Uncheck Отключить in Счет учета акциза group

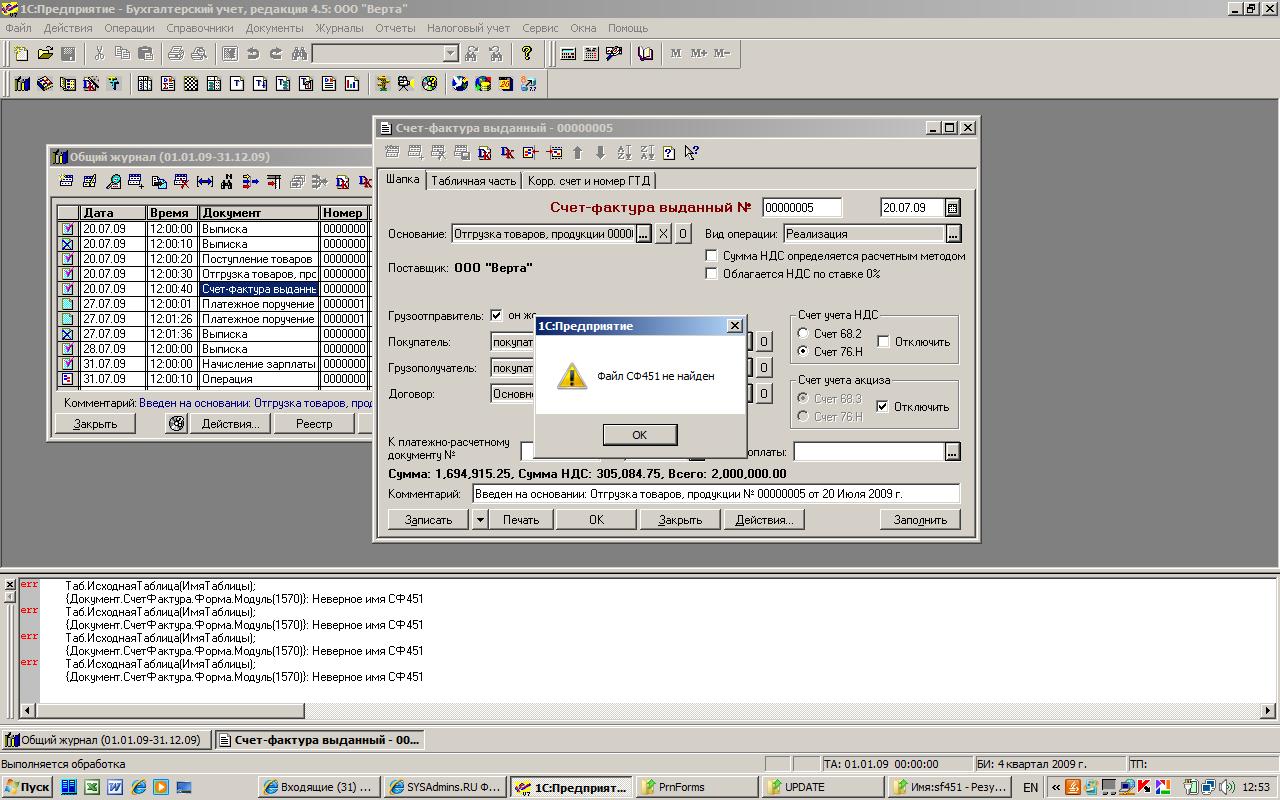(x=882, y=407)
